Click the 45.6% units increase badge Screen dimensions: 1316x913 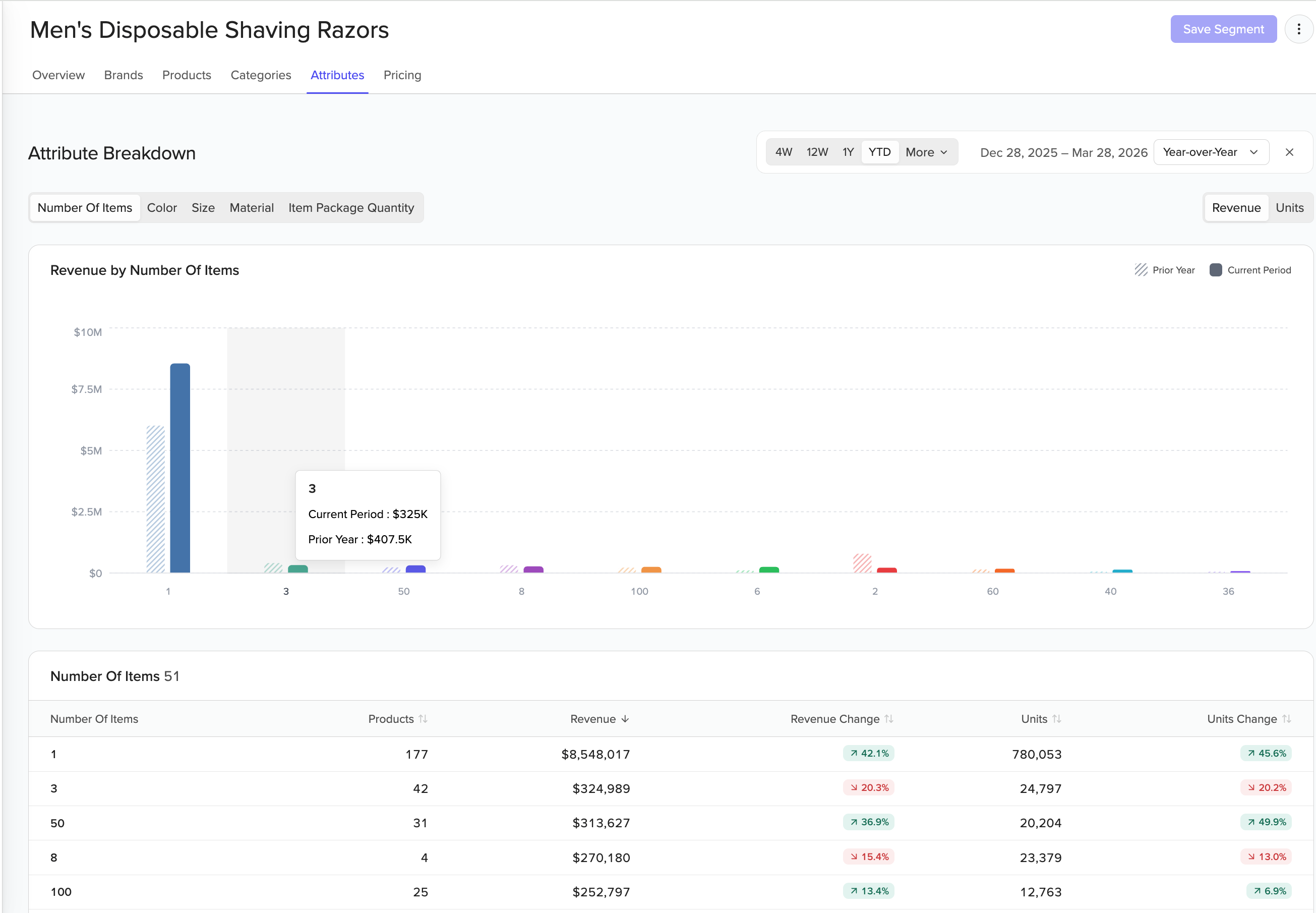tap(1266, 754)
